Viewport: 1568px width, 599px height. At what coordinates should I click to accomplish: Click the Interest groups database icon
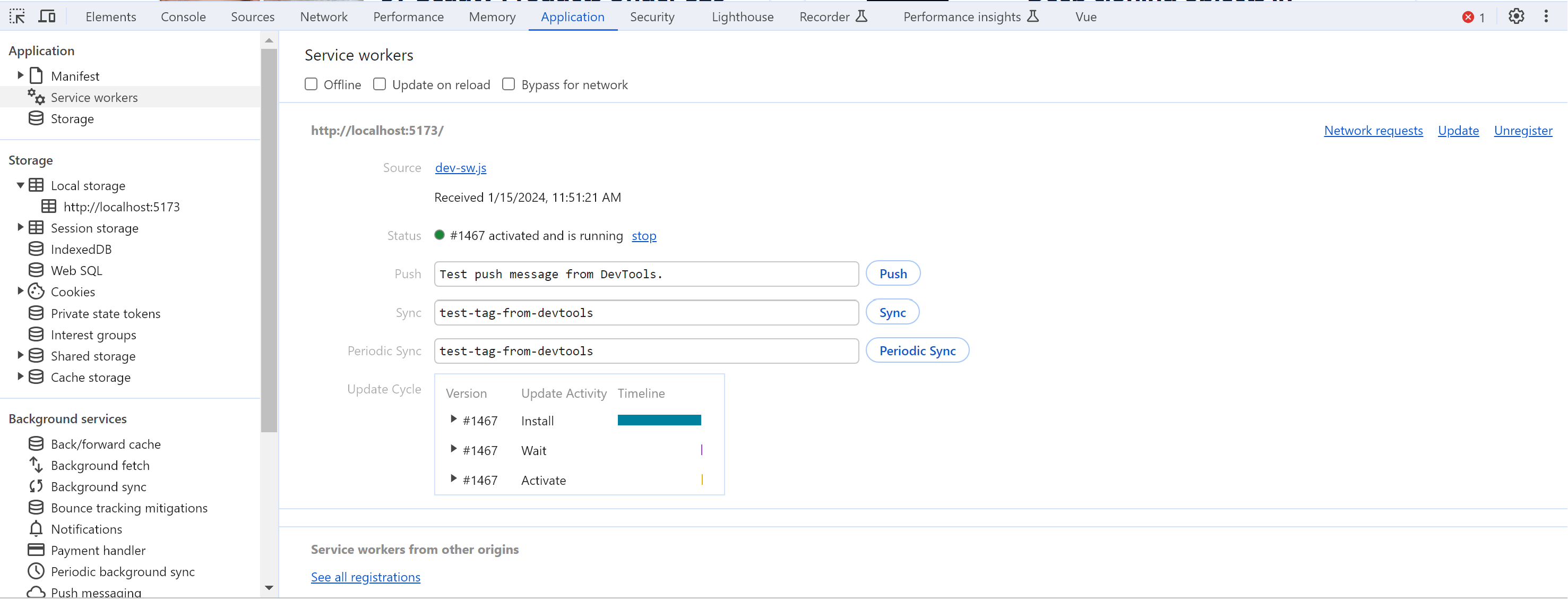click(x=37, y=334)
